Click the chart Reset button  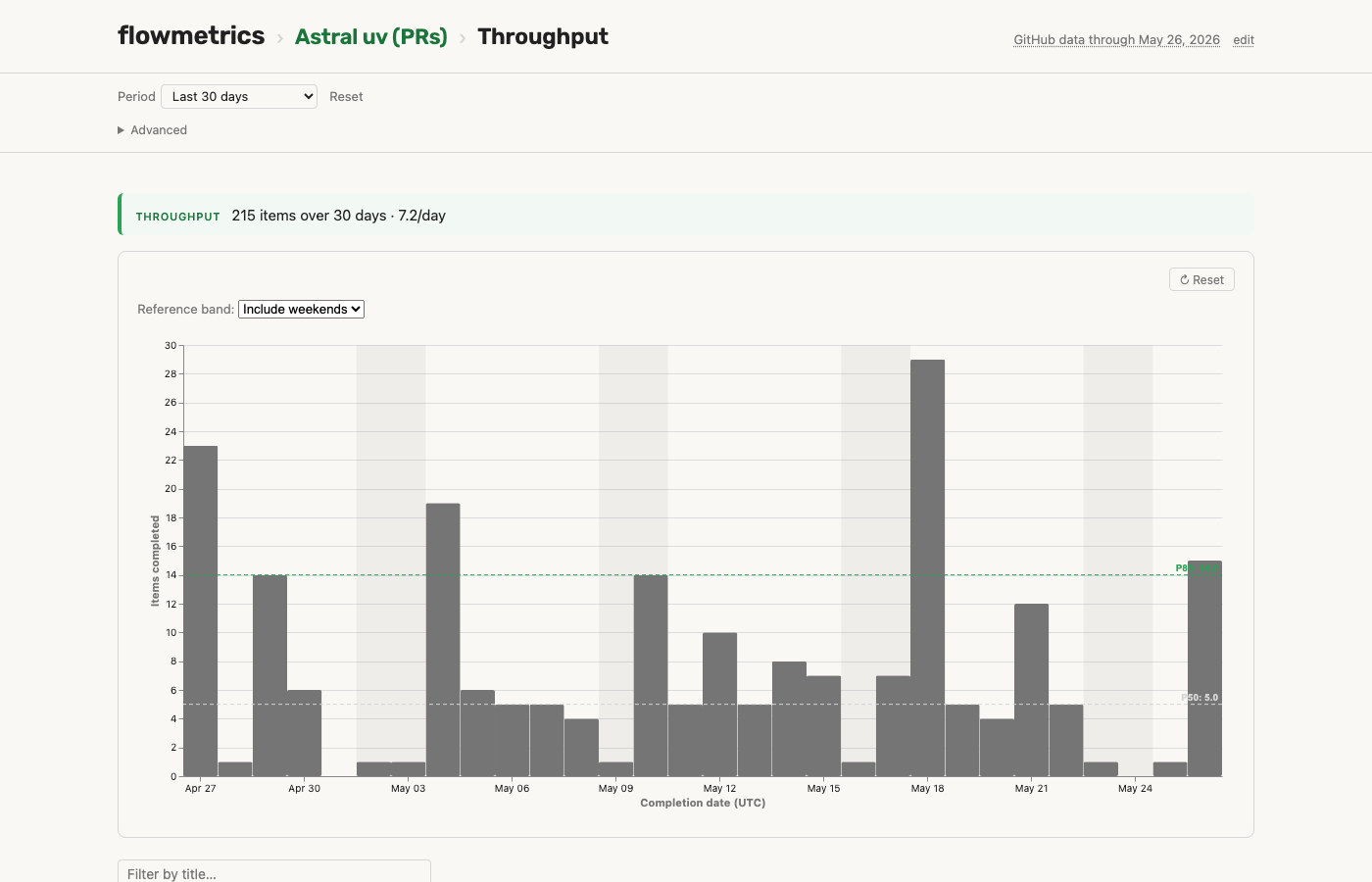1201,279
